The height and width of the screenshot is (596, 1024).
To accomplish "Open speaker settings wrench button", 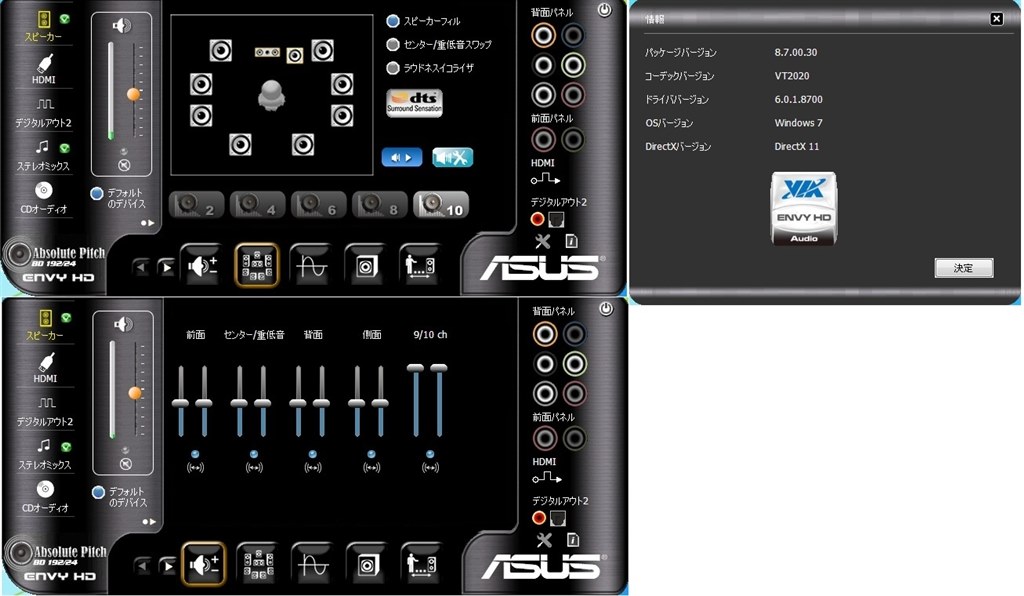I will coord(452,157).
